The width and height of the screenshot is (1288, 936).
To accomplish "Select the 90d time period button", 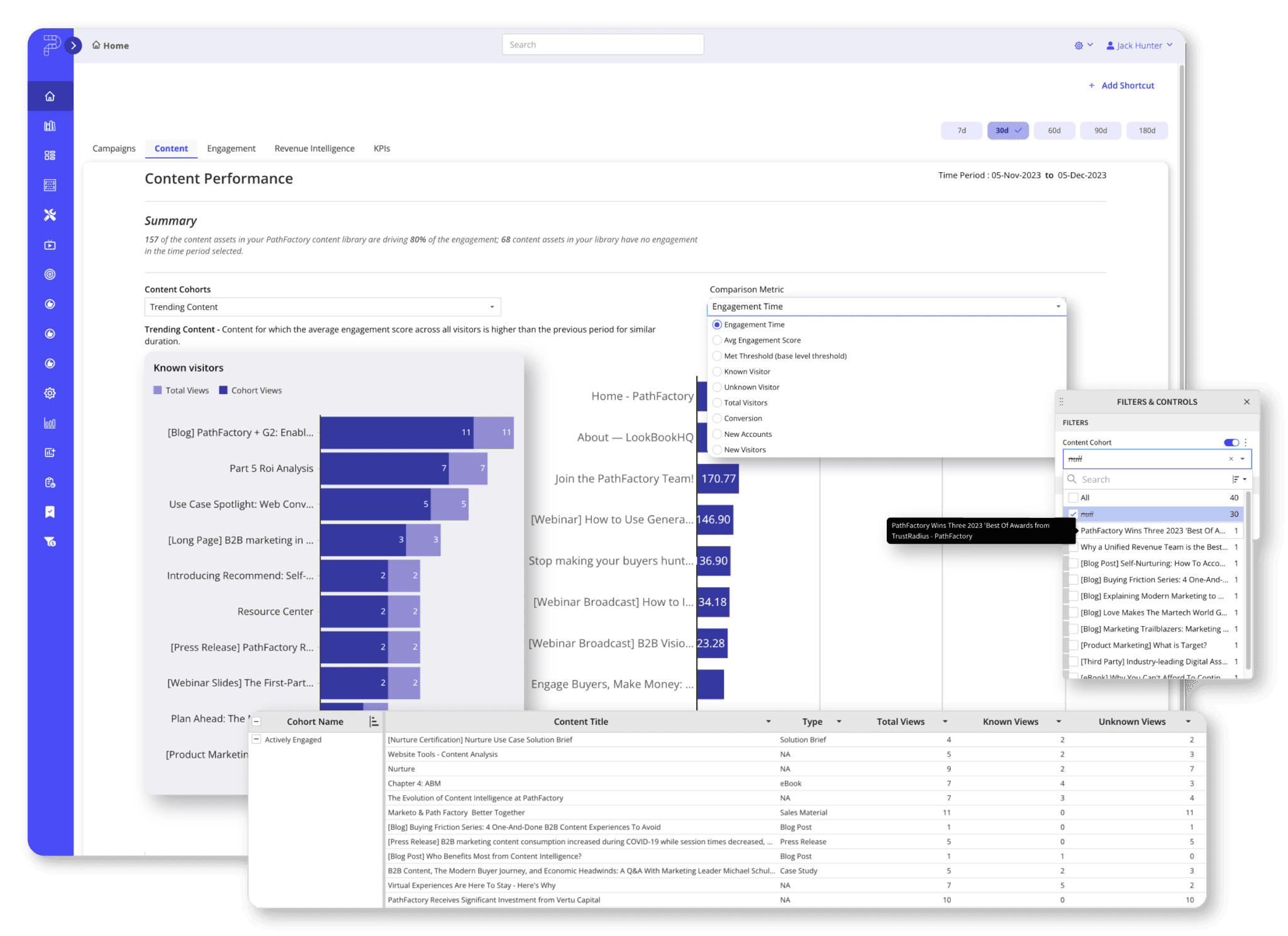I will (1101, 130).
